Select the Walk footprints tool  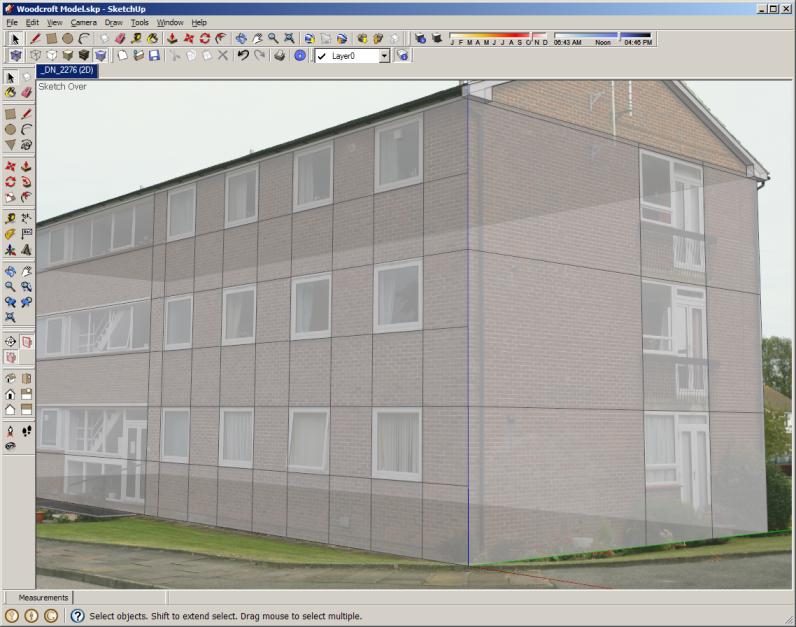pyautogui.click(x=26, y=432)
